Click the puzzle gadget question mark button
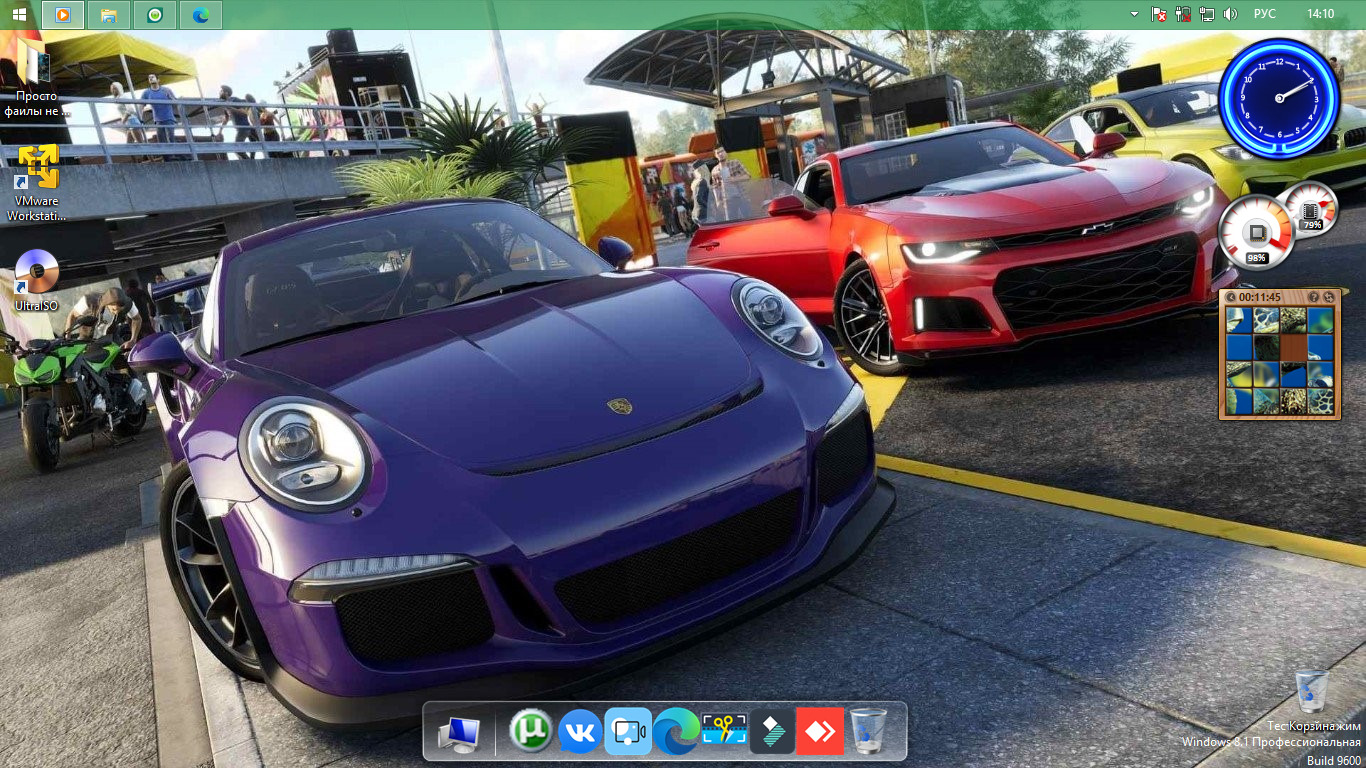The image size is (1366, 768). (x=1313, y=297)
